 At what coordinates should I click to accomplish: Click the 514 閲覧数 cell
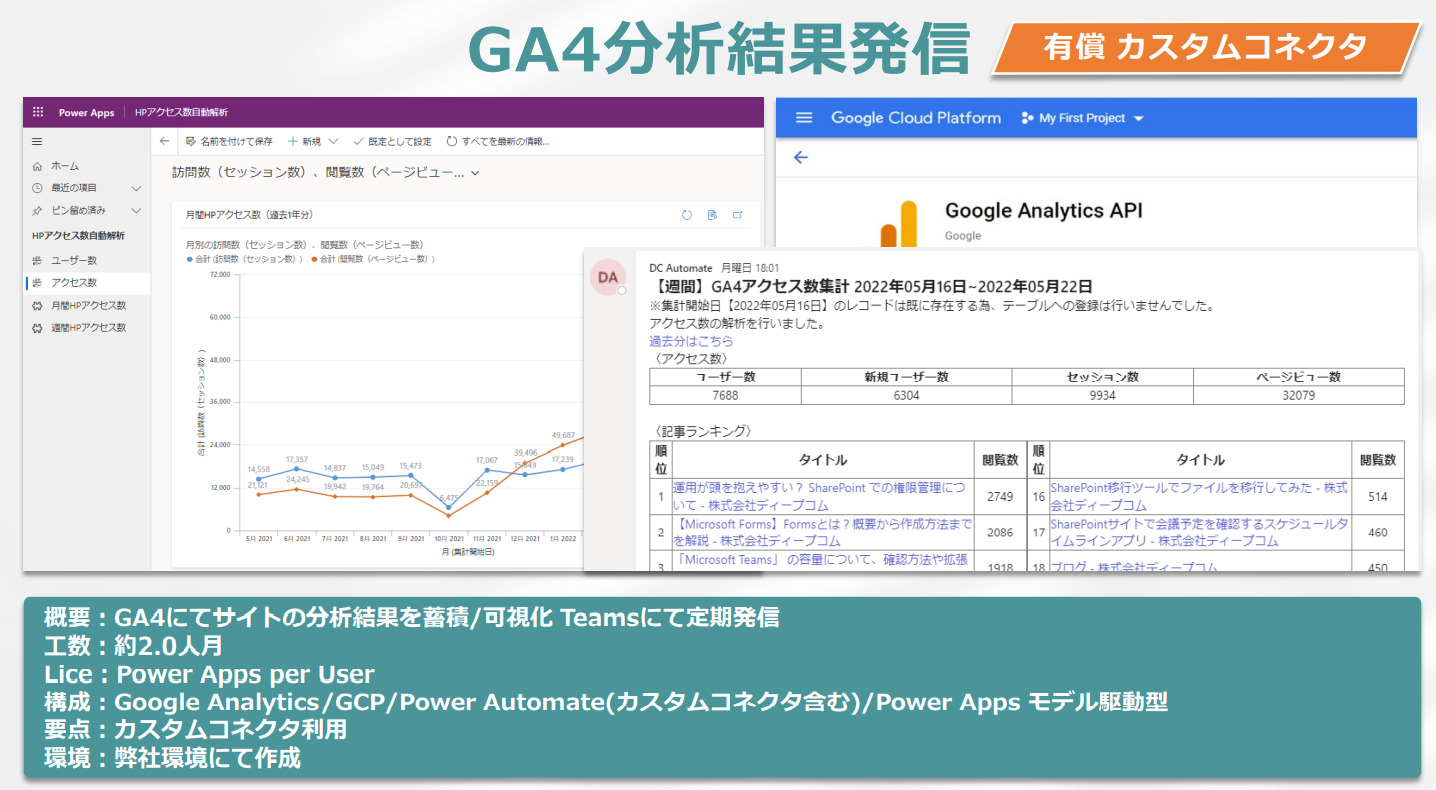tap(1378, 496)
